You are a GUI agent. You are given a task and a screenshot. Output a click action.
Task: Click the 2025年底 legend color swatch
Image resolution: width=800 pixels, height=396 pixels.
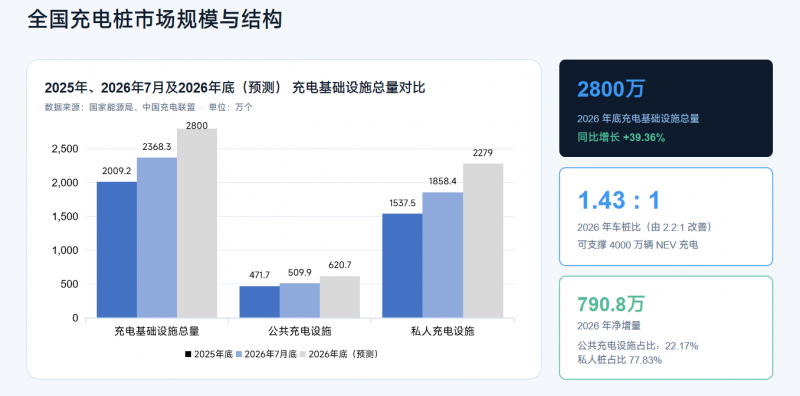pos(188,354)
